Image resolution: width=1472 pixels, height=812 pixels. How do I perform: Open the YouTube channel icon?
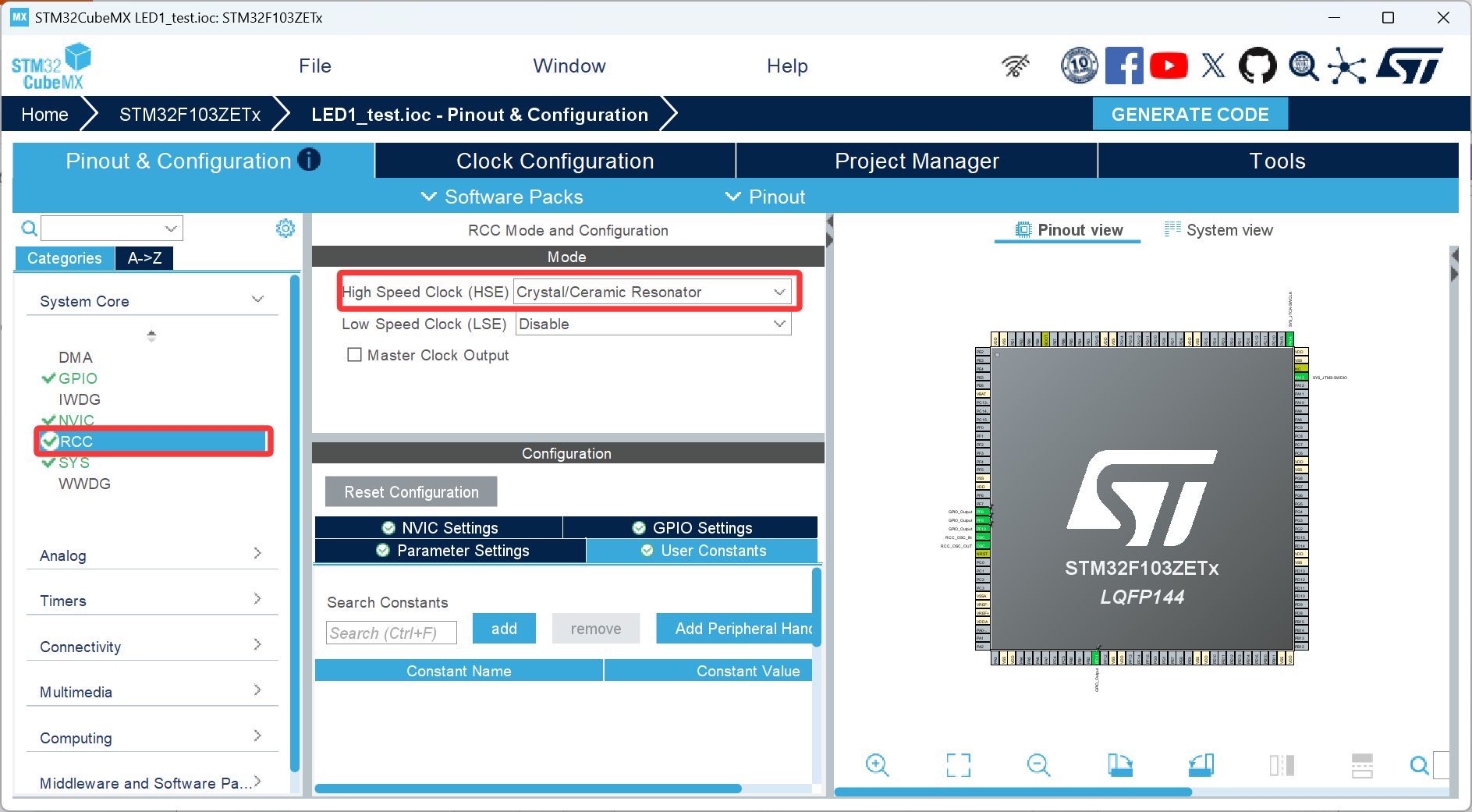(1169, 66)
